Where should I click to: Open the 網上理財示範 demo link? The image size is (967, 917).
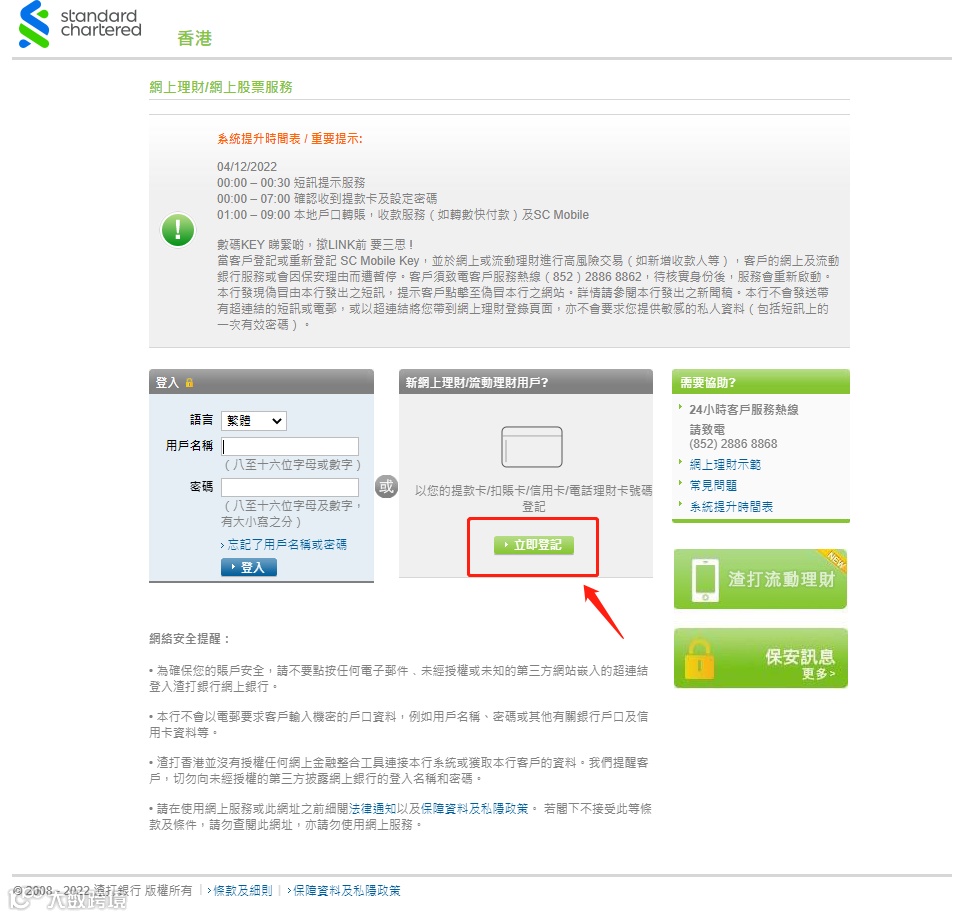pyautogui.click(x=725, y=464)
